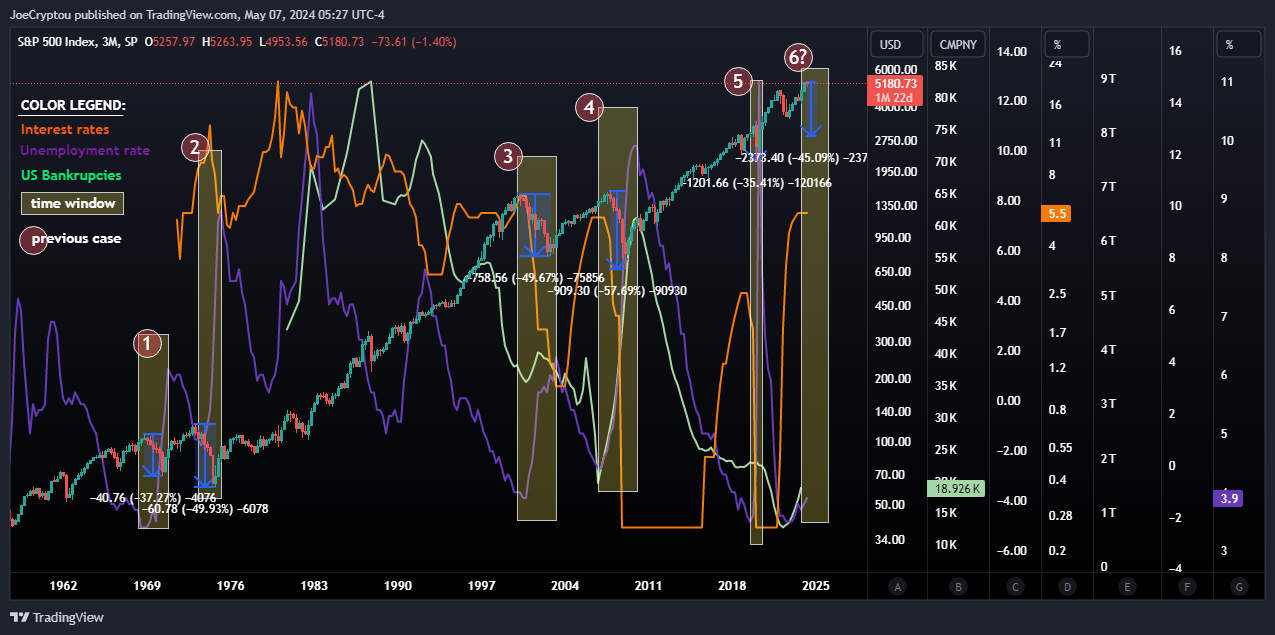Click the green US Bankrupcies legend text
This screenshot has height=635, width=1275.
point(71,175)
